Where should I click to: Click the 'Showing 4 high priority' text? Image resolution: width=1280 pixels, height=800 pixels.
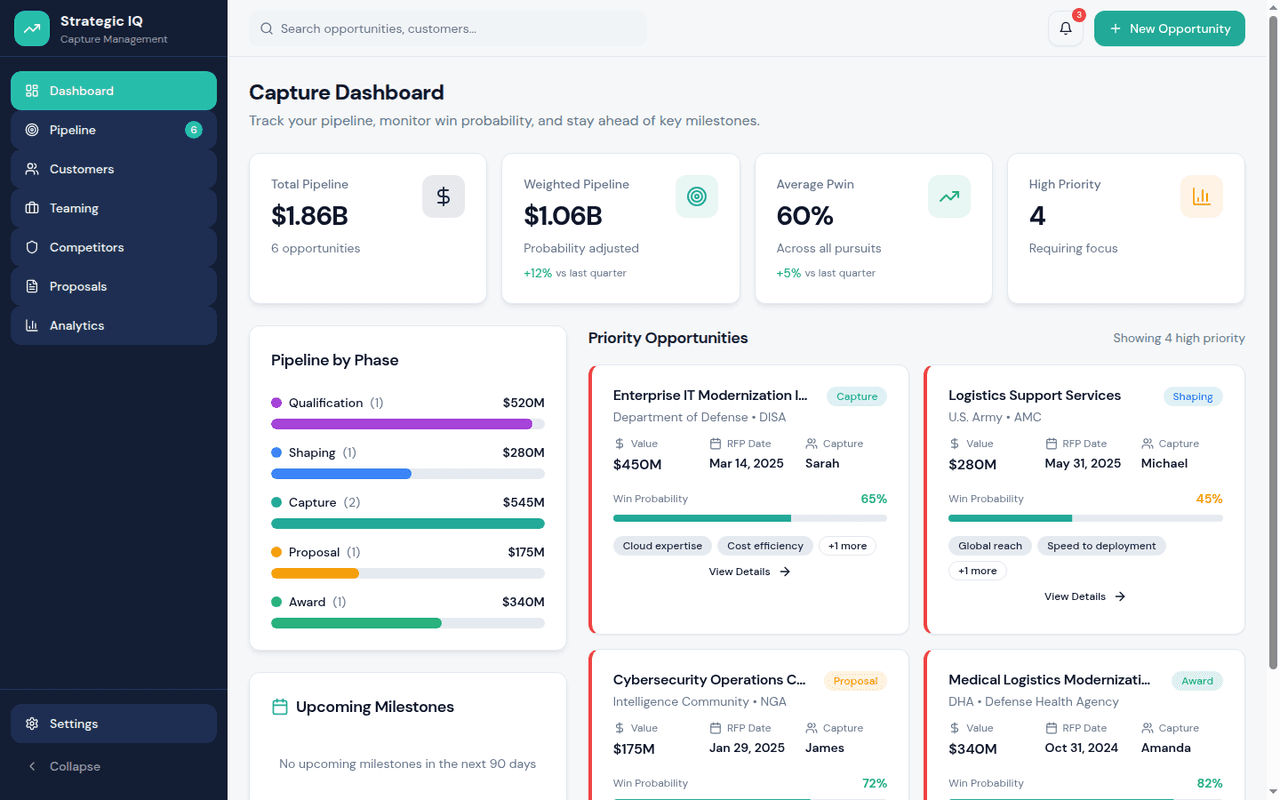1179,338
